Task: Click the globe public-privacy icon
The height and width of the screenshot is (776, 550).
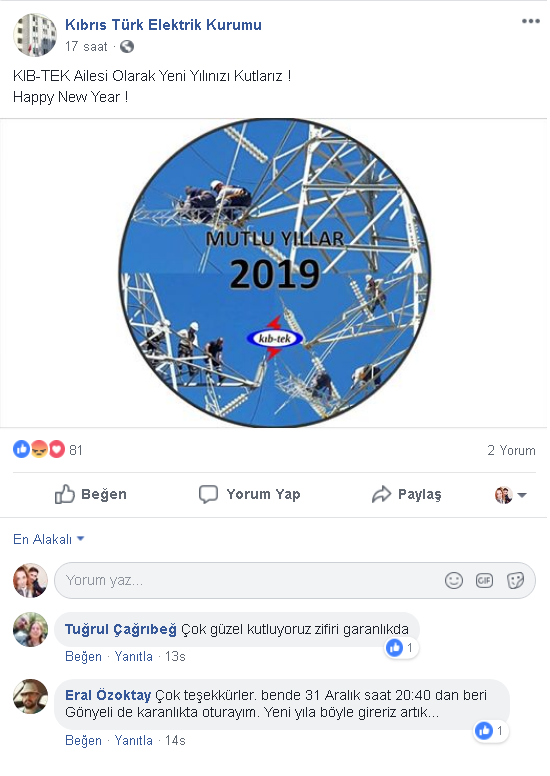Action: (x=127, y=47)
